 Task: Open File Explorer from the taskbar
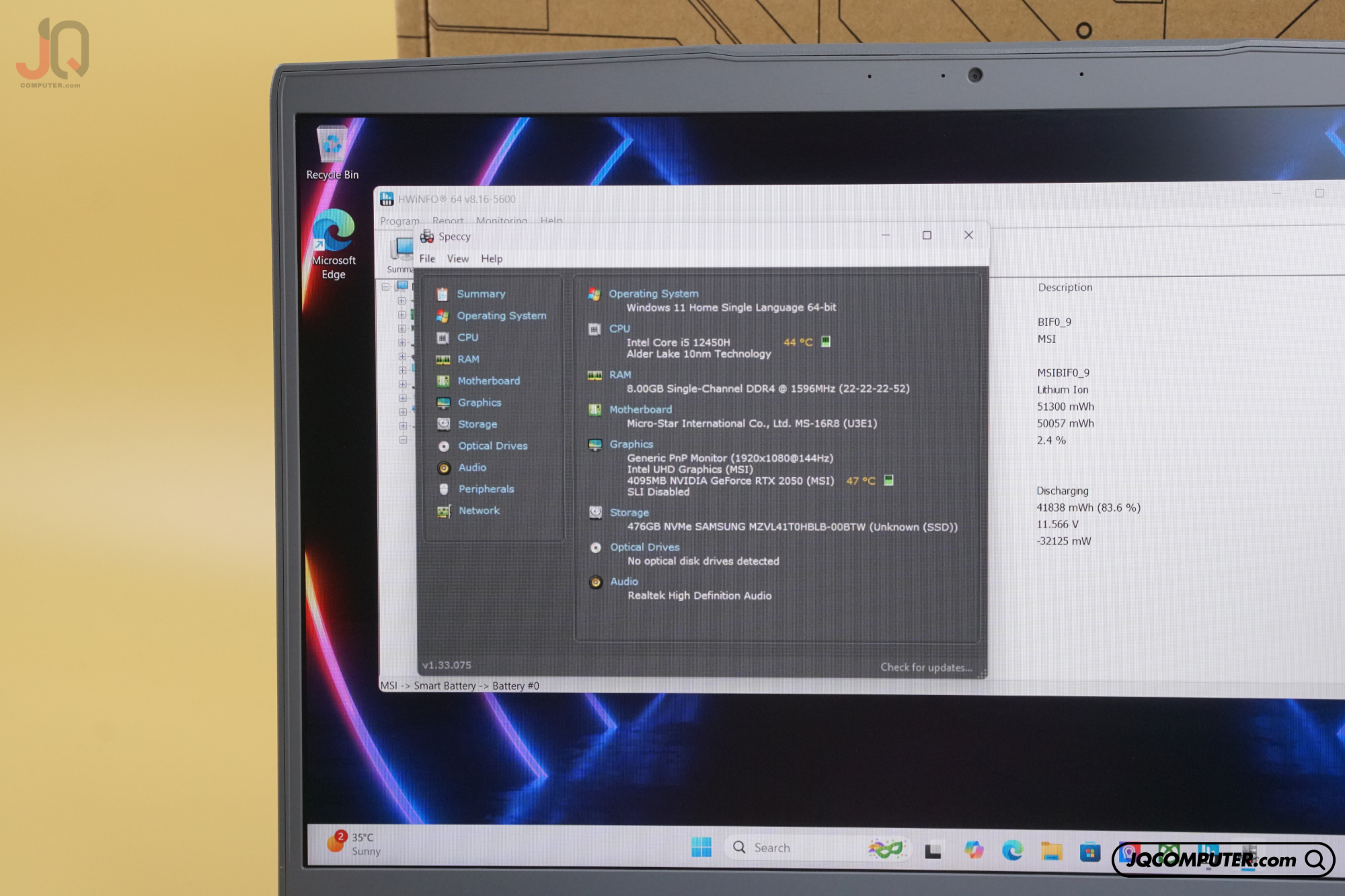pos(1051,852)
